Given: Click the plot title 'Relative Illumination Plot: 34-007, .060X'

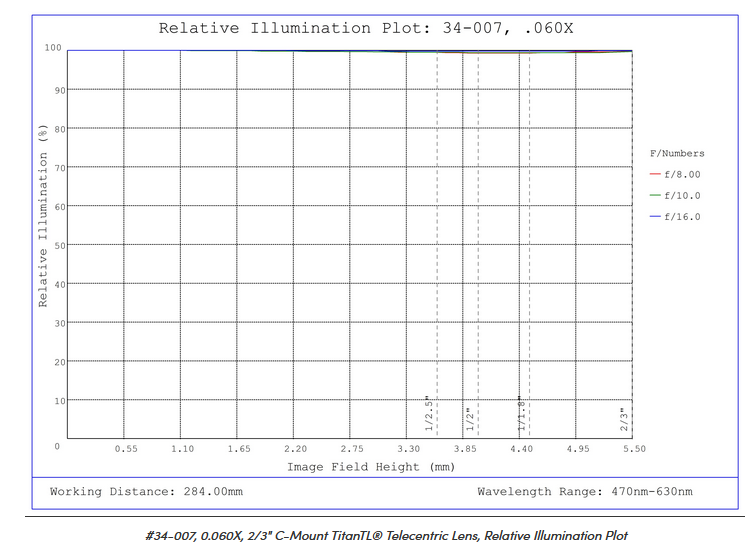Looking at the screenshot, I should (x=366, y=28).
